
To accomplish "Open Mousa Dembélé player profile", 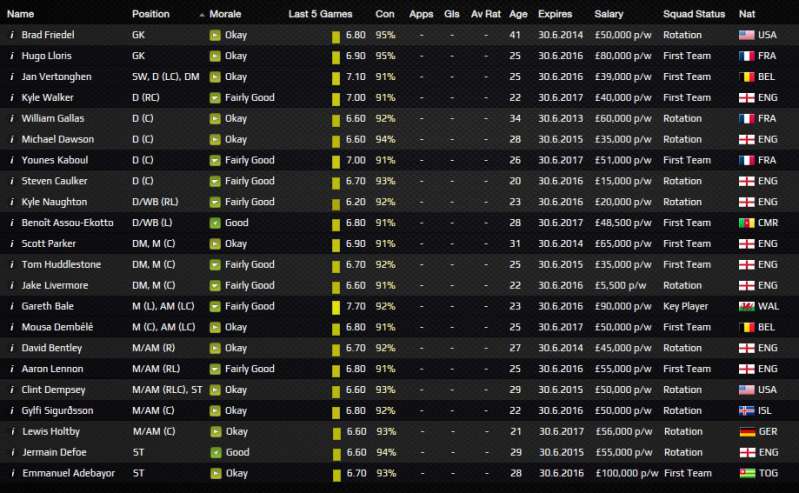I will 57,327.
